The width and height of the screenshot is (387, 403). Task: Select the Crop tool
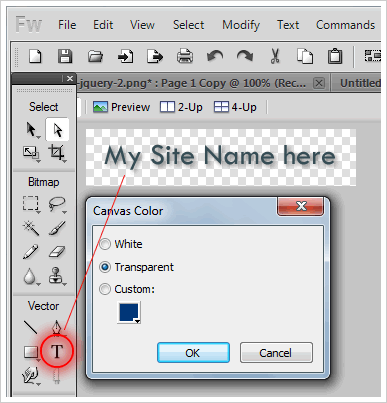click(x=57, y=153)
